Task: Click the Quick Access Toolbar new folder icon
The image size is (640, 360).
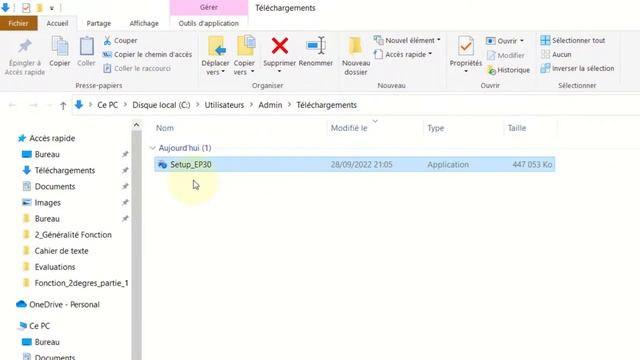Action: [x=40, y=7]
